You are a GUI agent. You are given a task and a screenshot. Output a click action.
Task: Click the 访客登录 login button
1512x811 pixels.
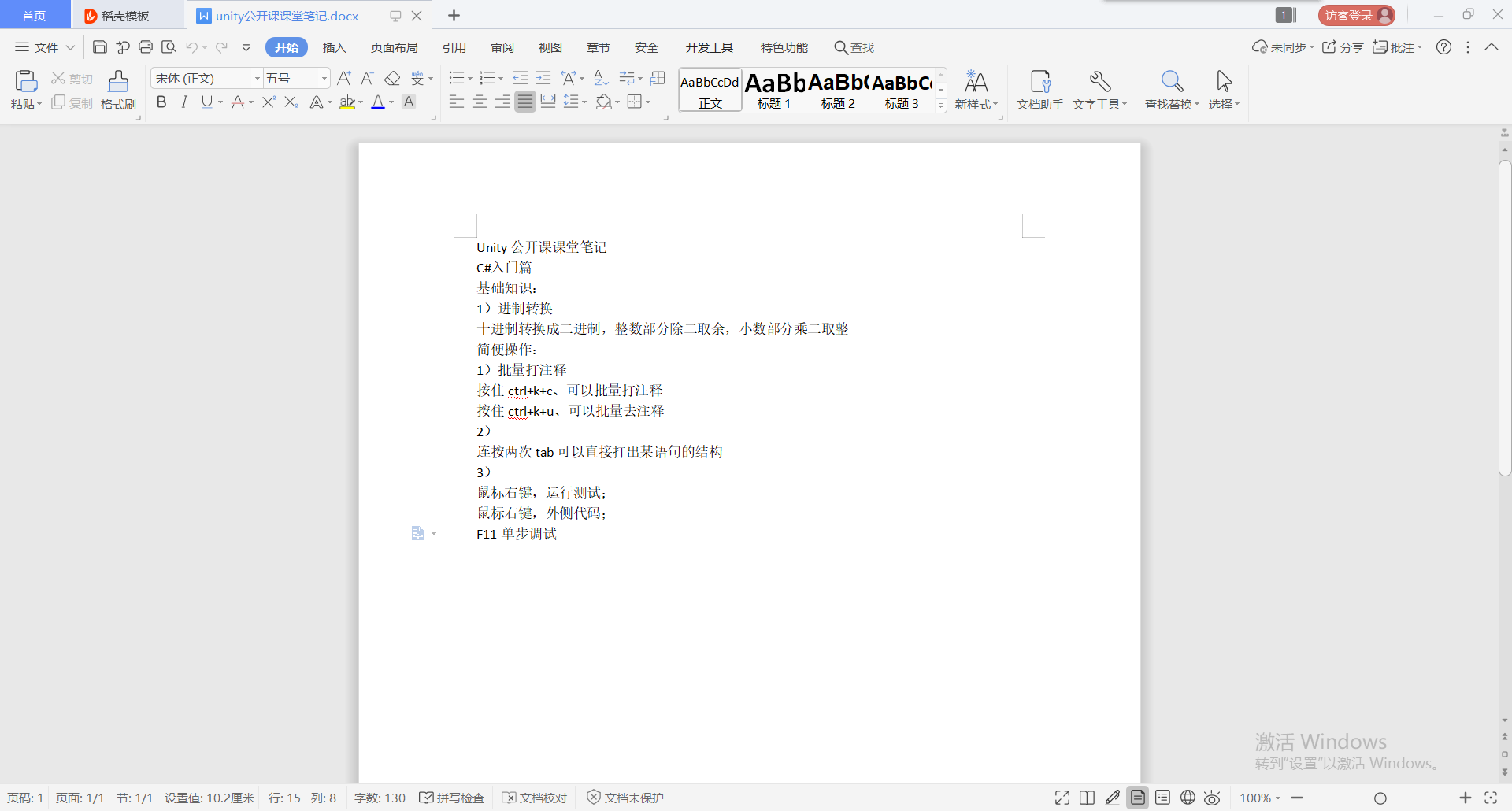click(x=1356, y=15)
